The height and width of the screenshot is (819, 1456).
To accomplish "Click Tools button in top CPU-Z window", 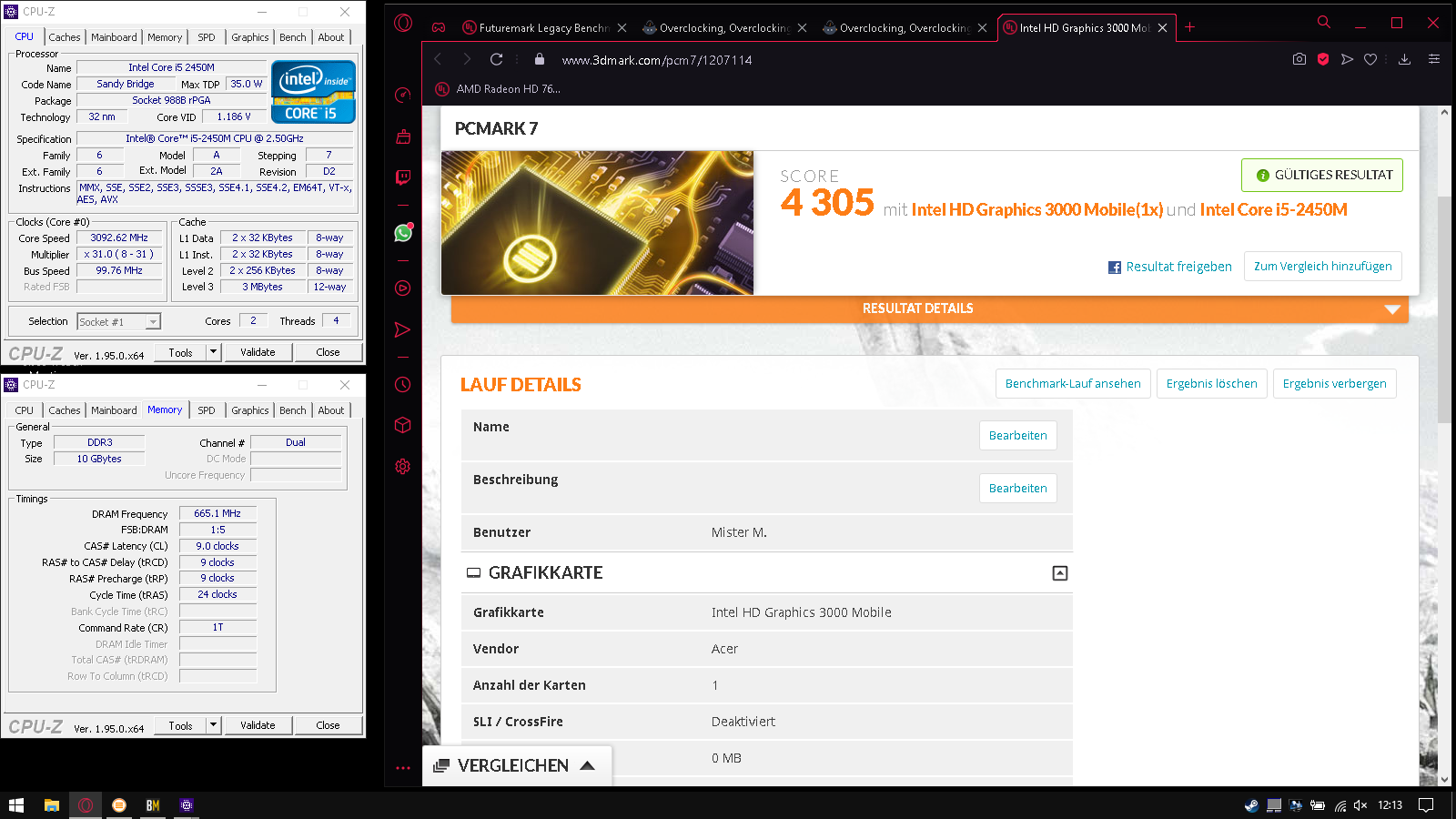I will [x=180, y=352].
